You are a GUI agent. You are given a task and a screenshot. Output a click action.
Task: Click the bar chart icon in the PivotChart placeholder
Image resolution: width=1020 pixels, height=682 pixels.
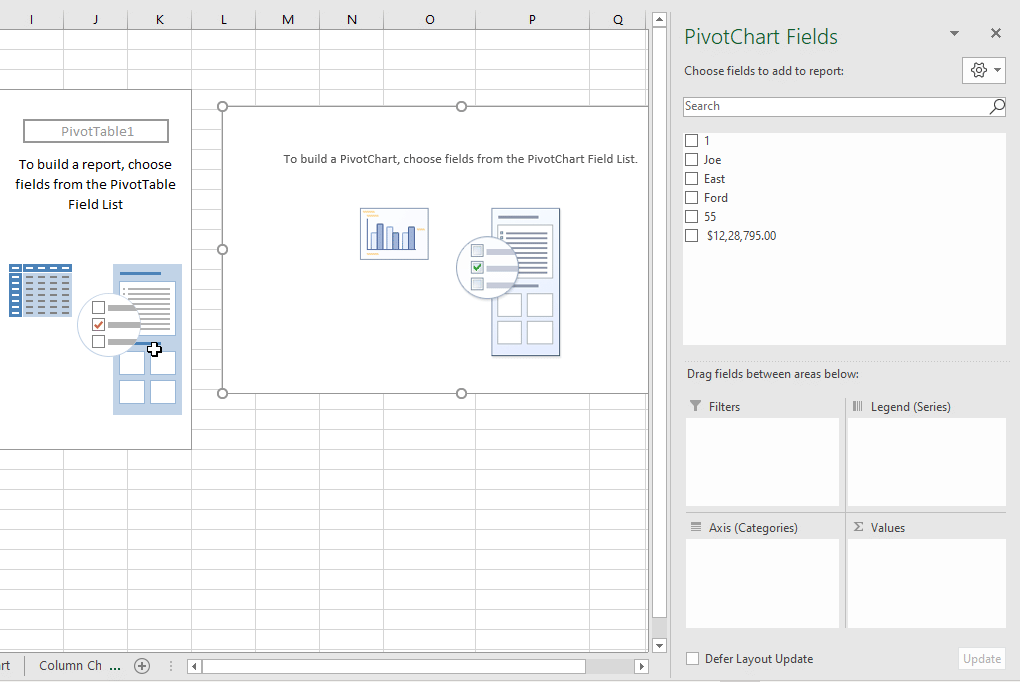tap(394, 232)
